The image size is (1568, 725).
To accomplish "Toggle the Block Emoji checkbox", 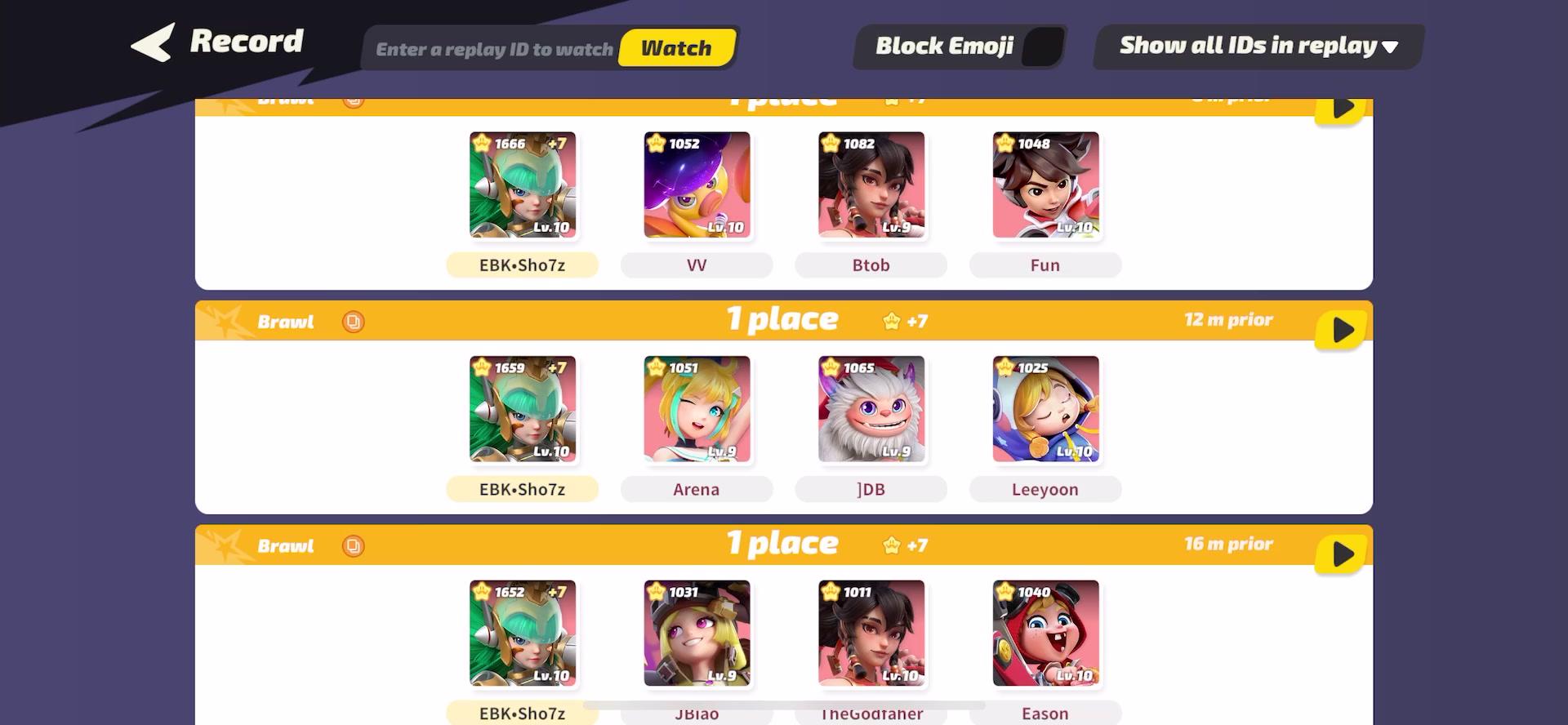I will coord(1043,47).
